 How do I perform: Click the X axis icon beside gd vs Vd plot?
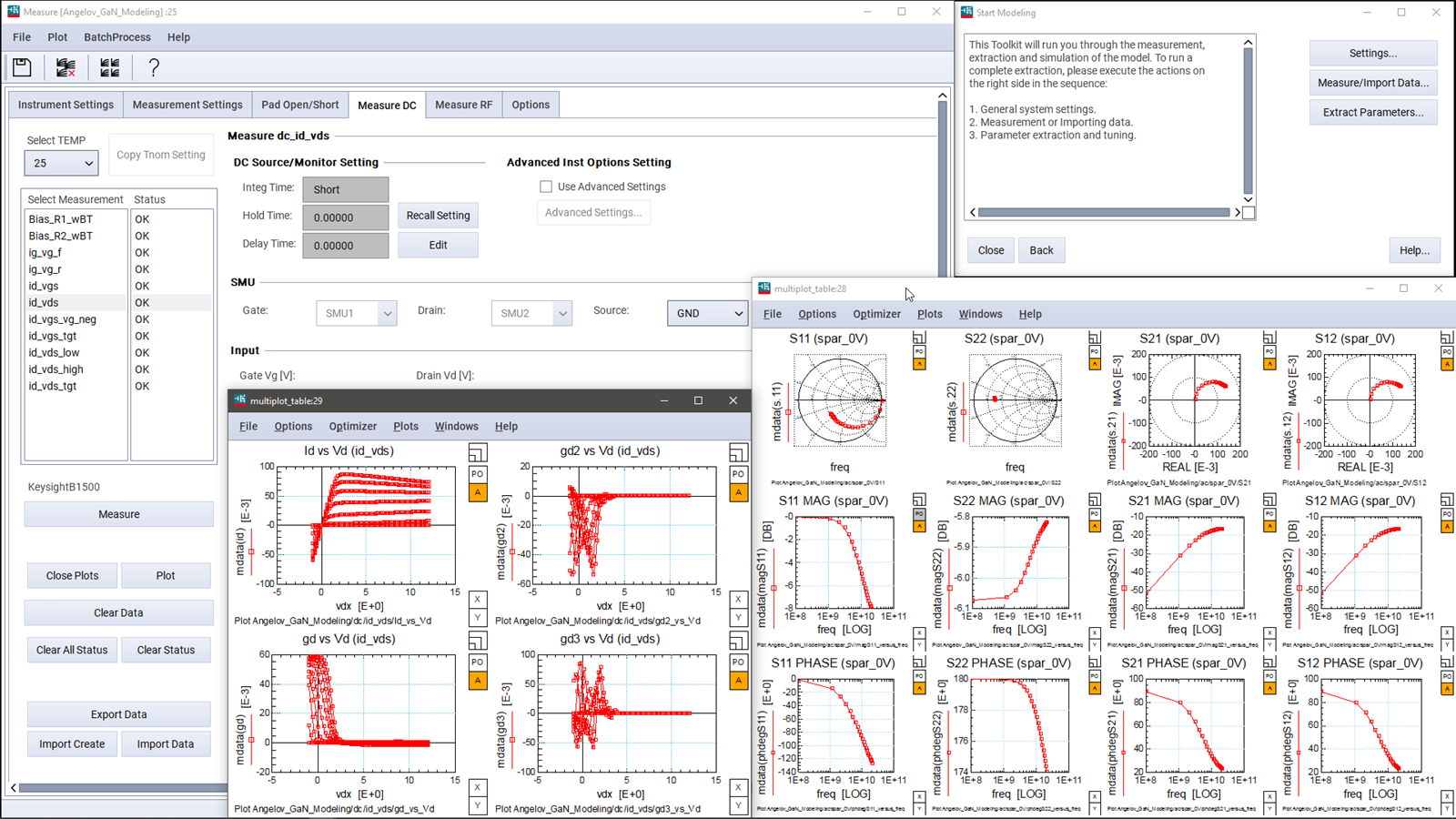coord(478,786)
